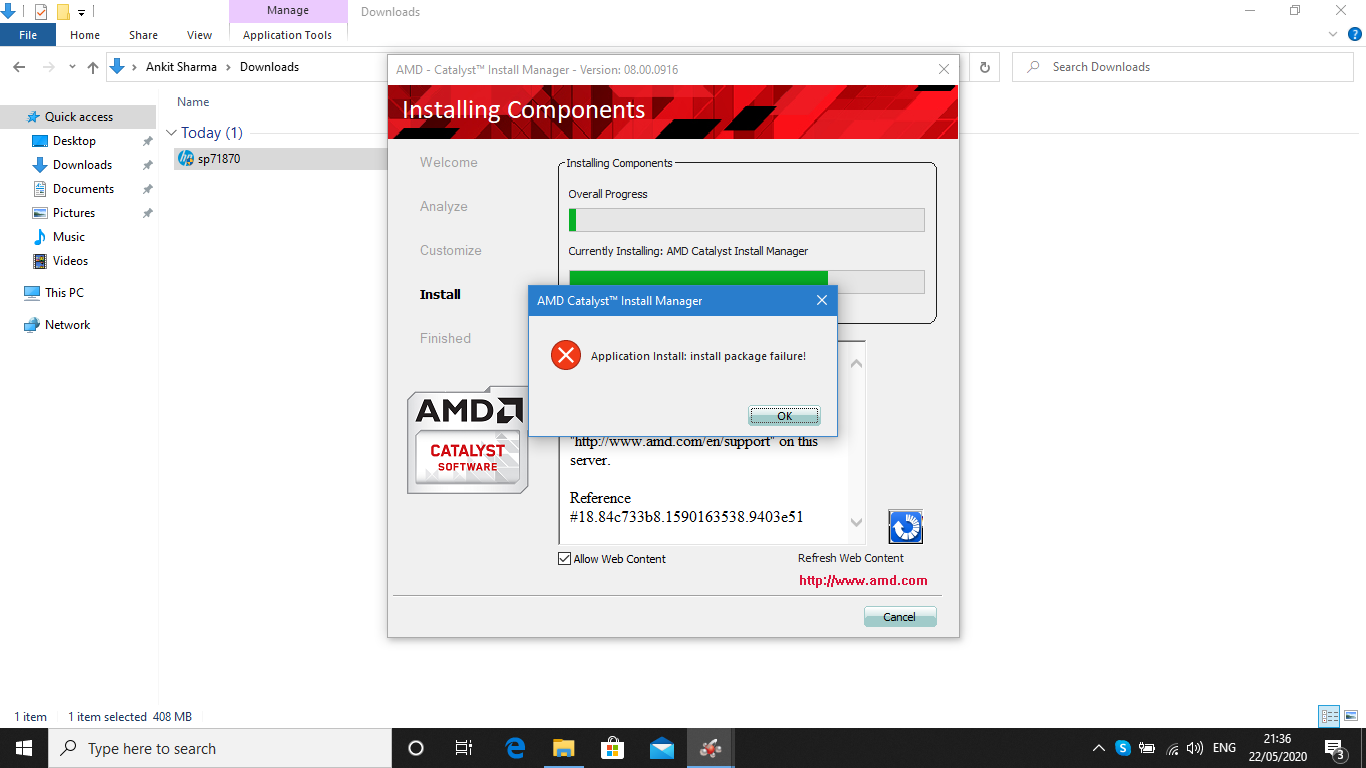Expand the chevron after Ankit Sharma in path
Screen dimensions: 1366x768
pos(228,67)
